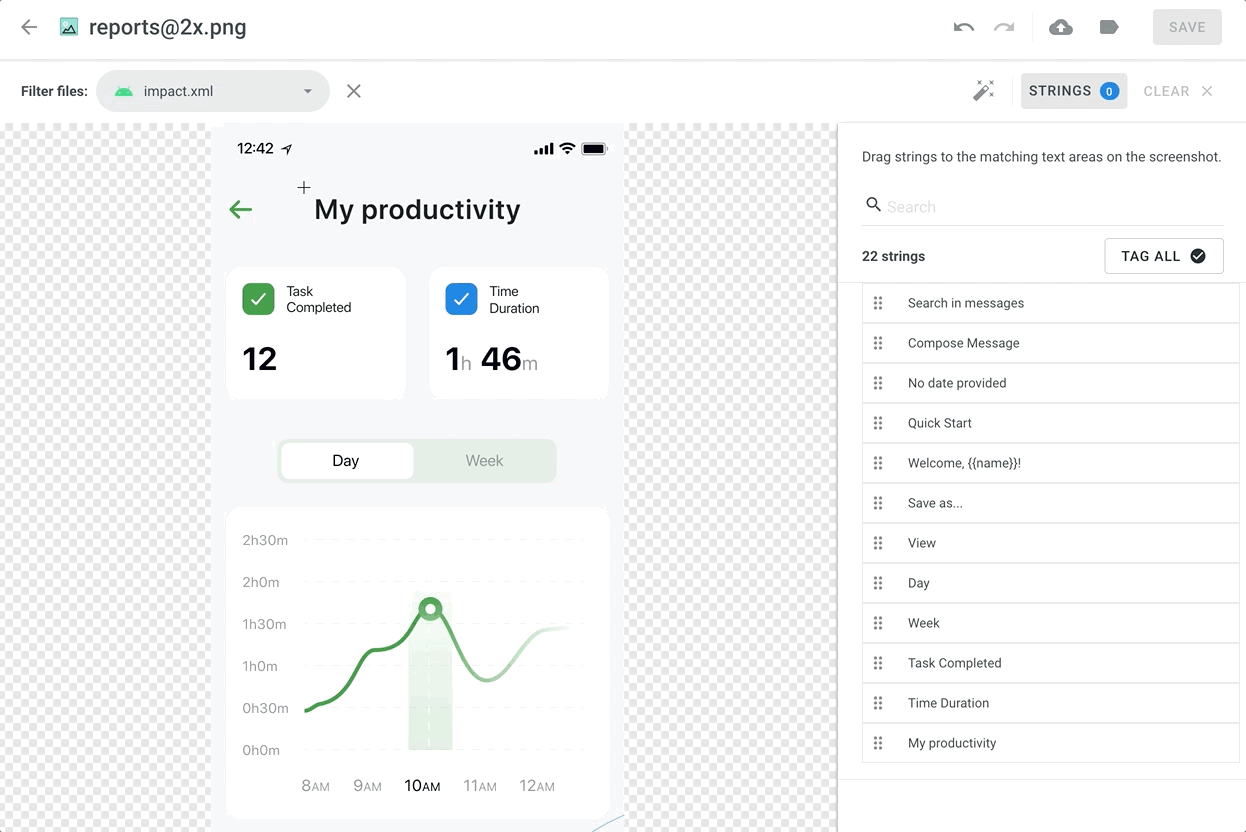The width and height of the screenshot is (1246, 832).
Task: Remove the file filter with the X
Action: click(354, 91)
